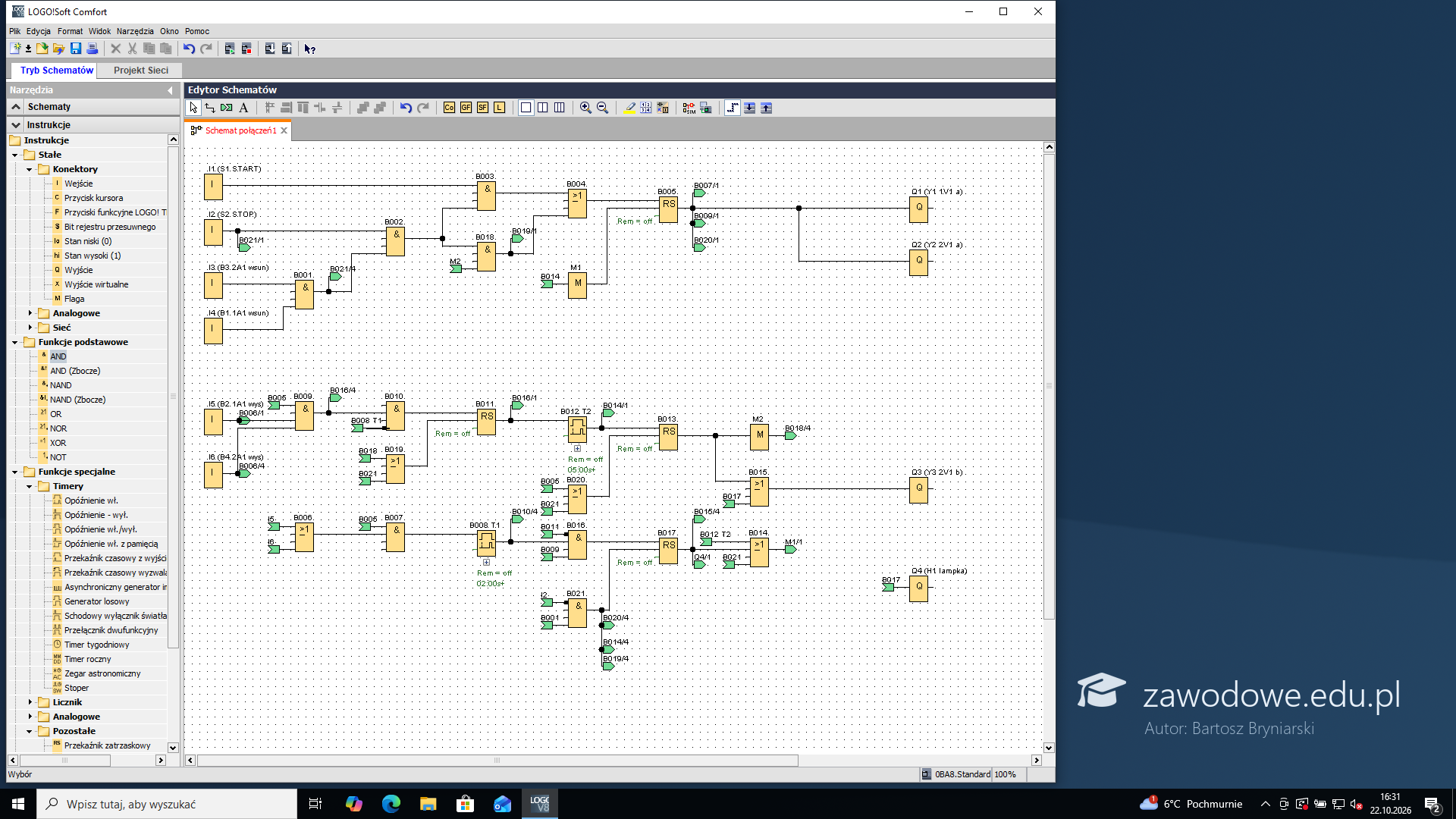Click the SF special functions icon

[482, 108]
